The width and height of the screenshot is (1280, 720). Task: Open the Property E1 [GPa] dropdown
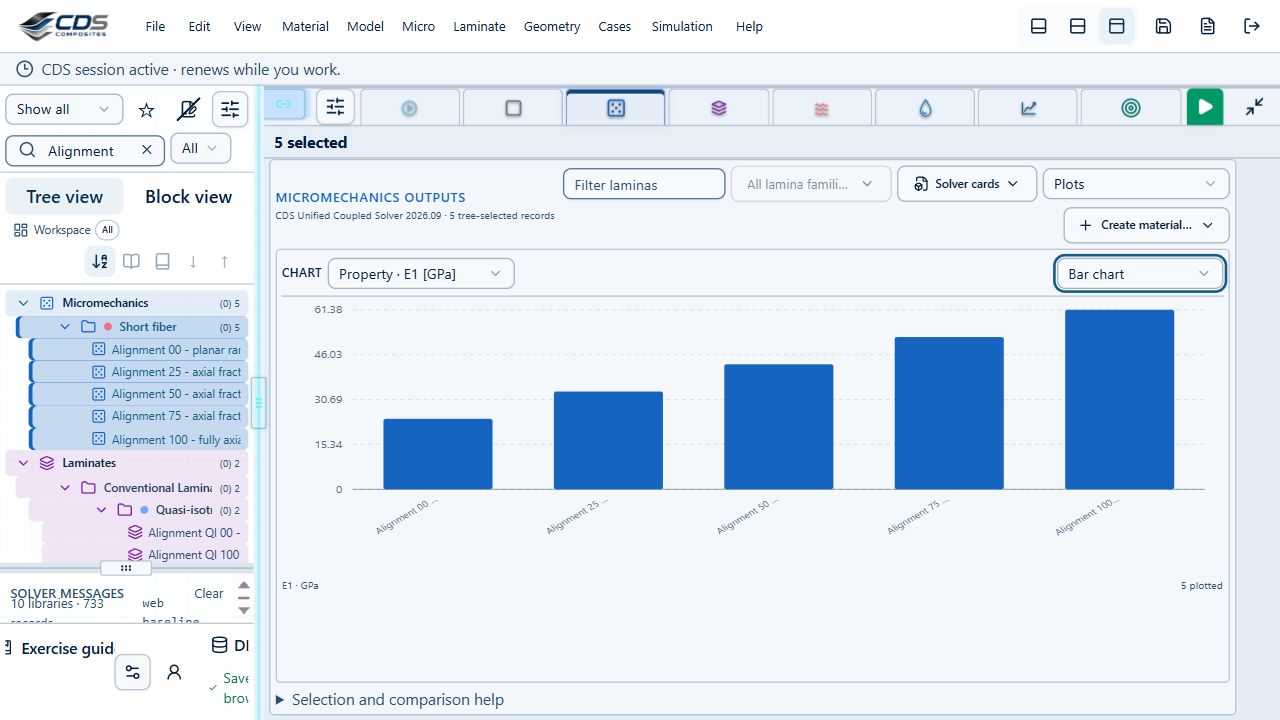click(x=421, y=274)
